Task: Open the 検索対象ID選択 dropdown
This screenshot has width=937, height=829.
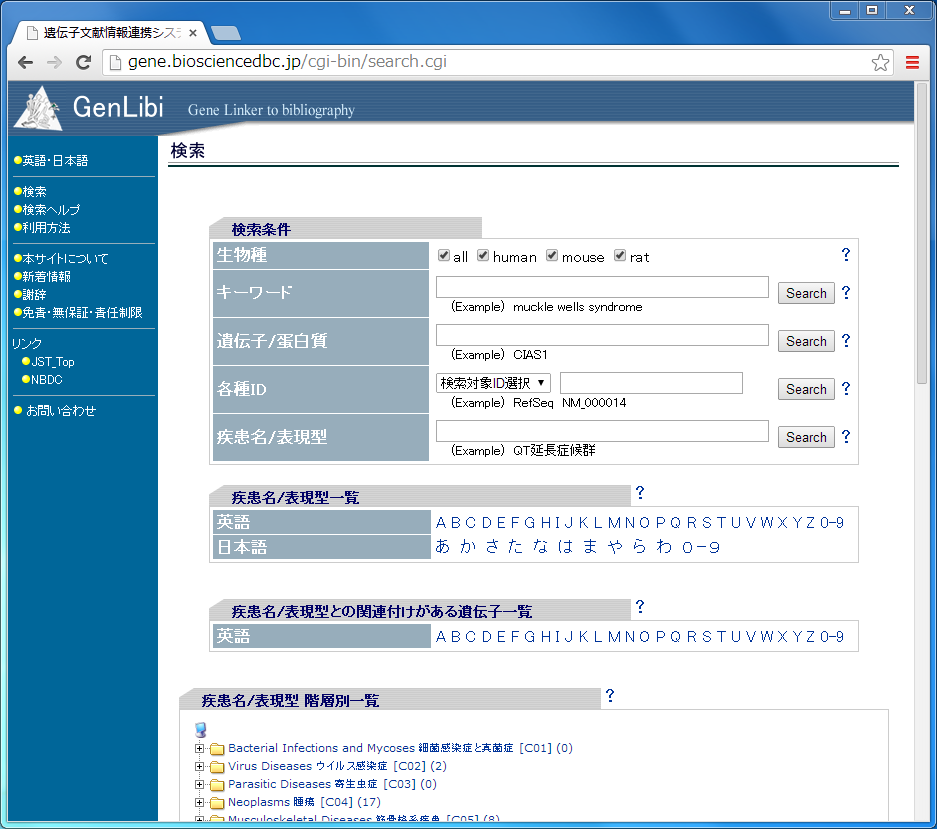Action: (494, 383)
